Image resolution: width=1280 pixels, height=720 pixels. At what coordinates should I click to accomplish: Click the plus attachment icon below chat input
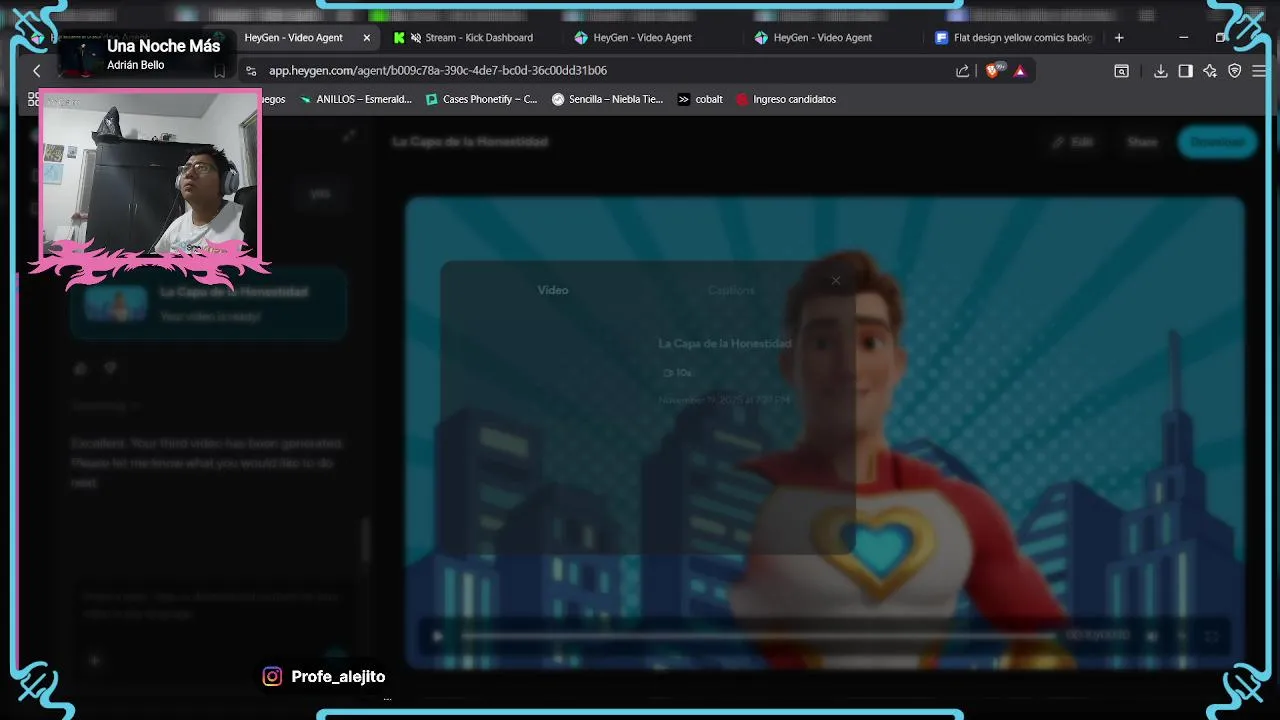coord(94,660)
